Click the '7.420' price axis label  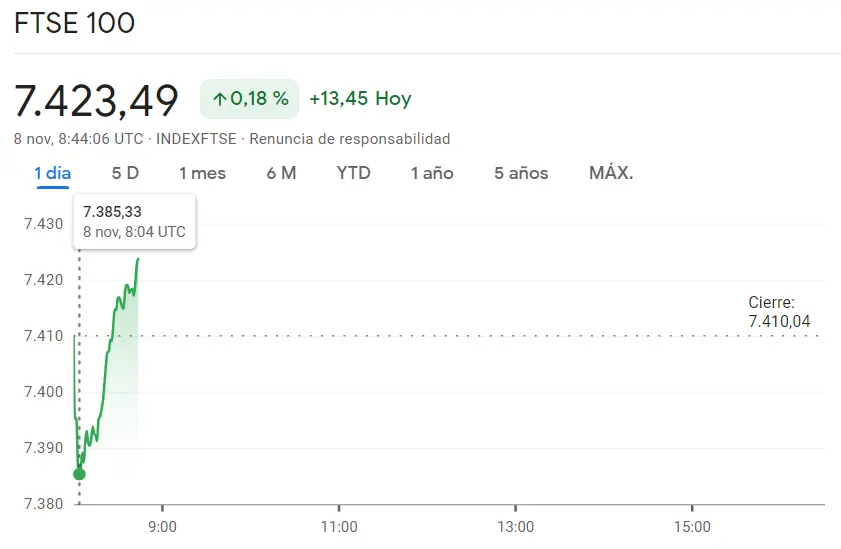43,280
